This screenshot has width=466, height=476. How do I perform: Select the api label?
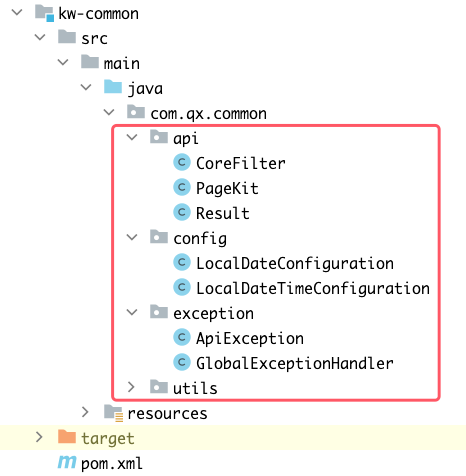coord(186,139)
